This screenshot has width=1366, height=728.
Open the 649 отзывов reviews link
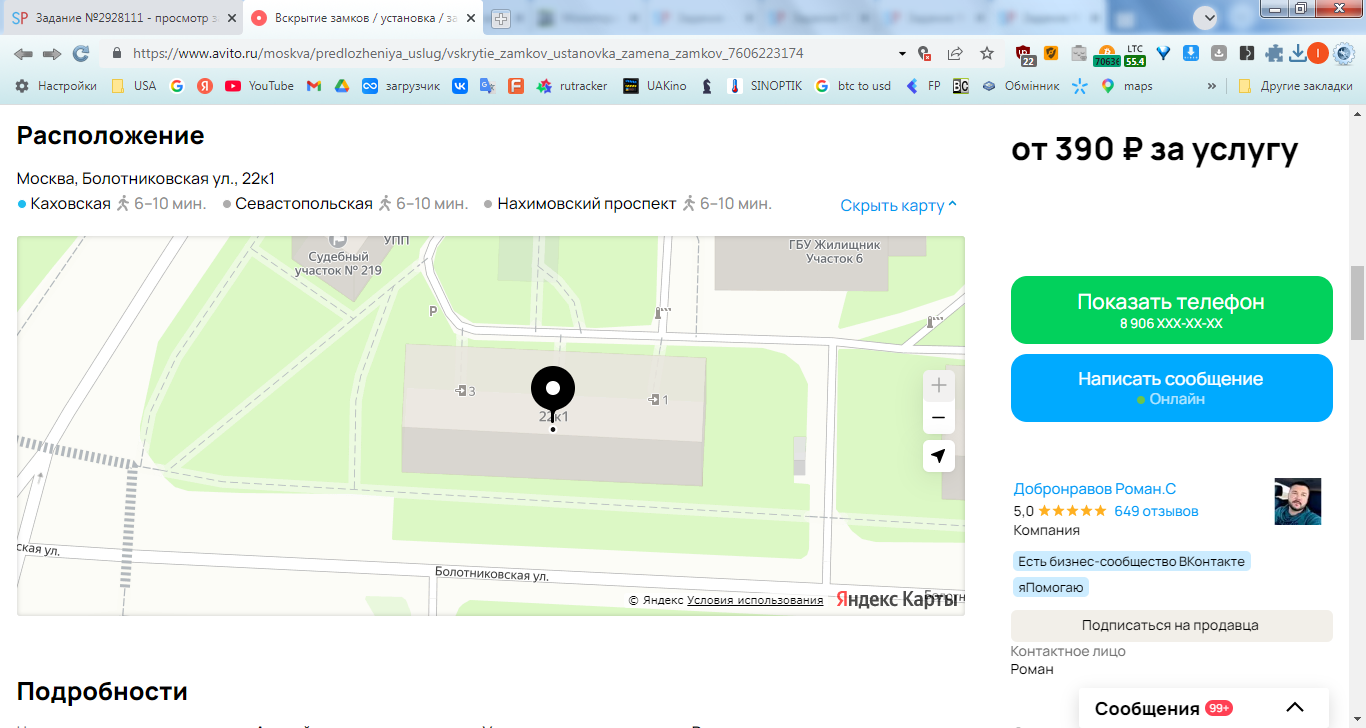coord(1156,511)
